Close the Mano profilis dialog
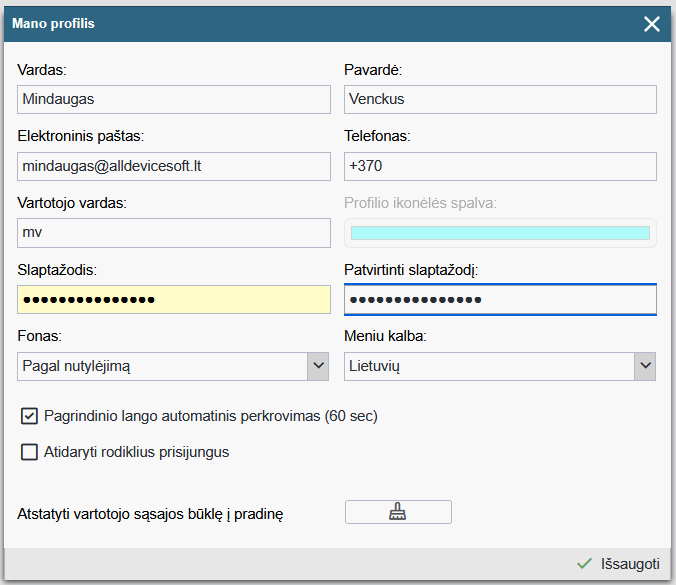 pyautogui.click(x=651, y=24)
